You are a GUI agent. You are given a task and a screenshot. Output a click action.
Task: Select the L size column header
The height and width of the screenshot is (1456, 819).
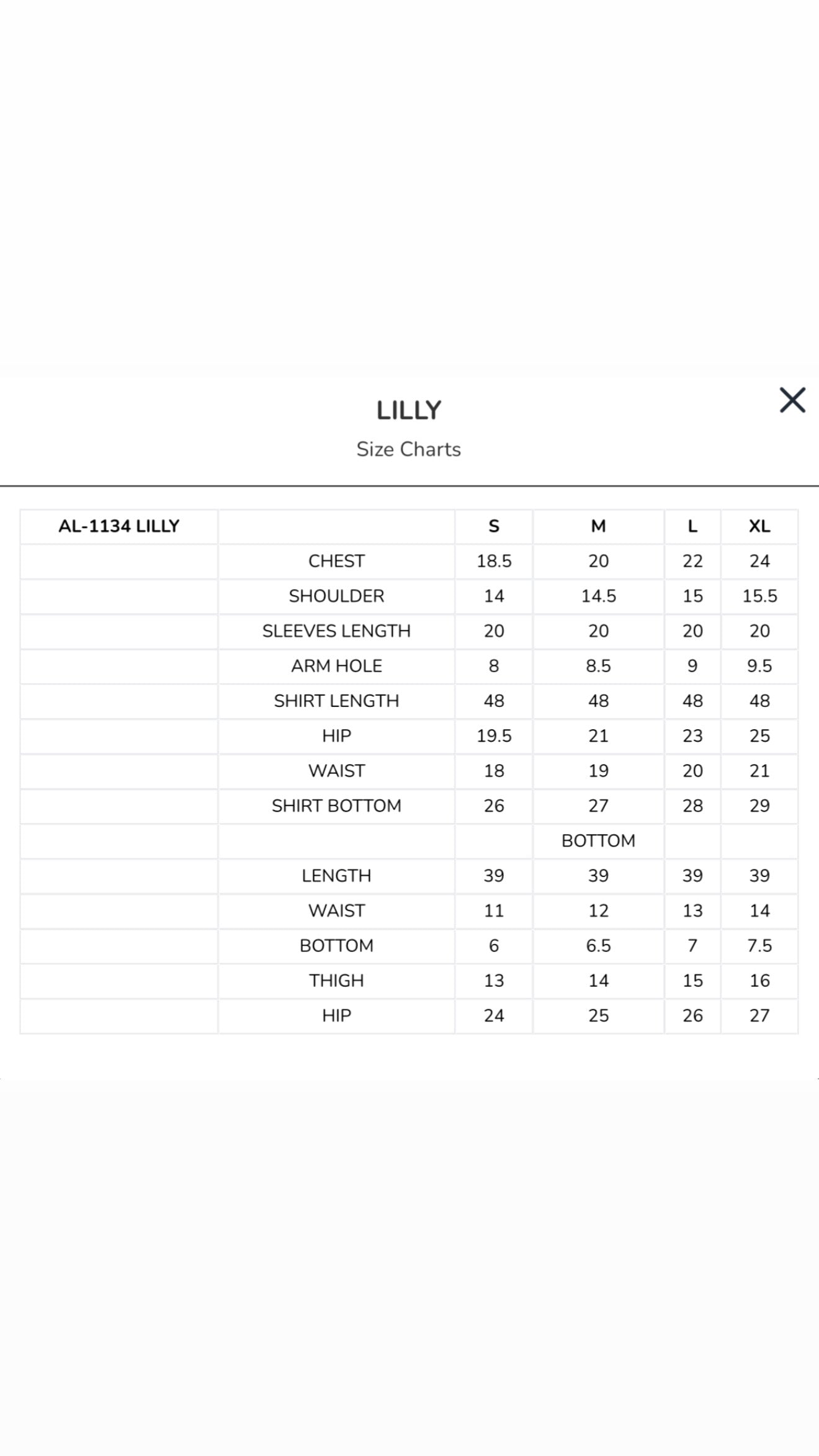point(692,526)
